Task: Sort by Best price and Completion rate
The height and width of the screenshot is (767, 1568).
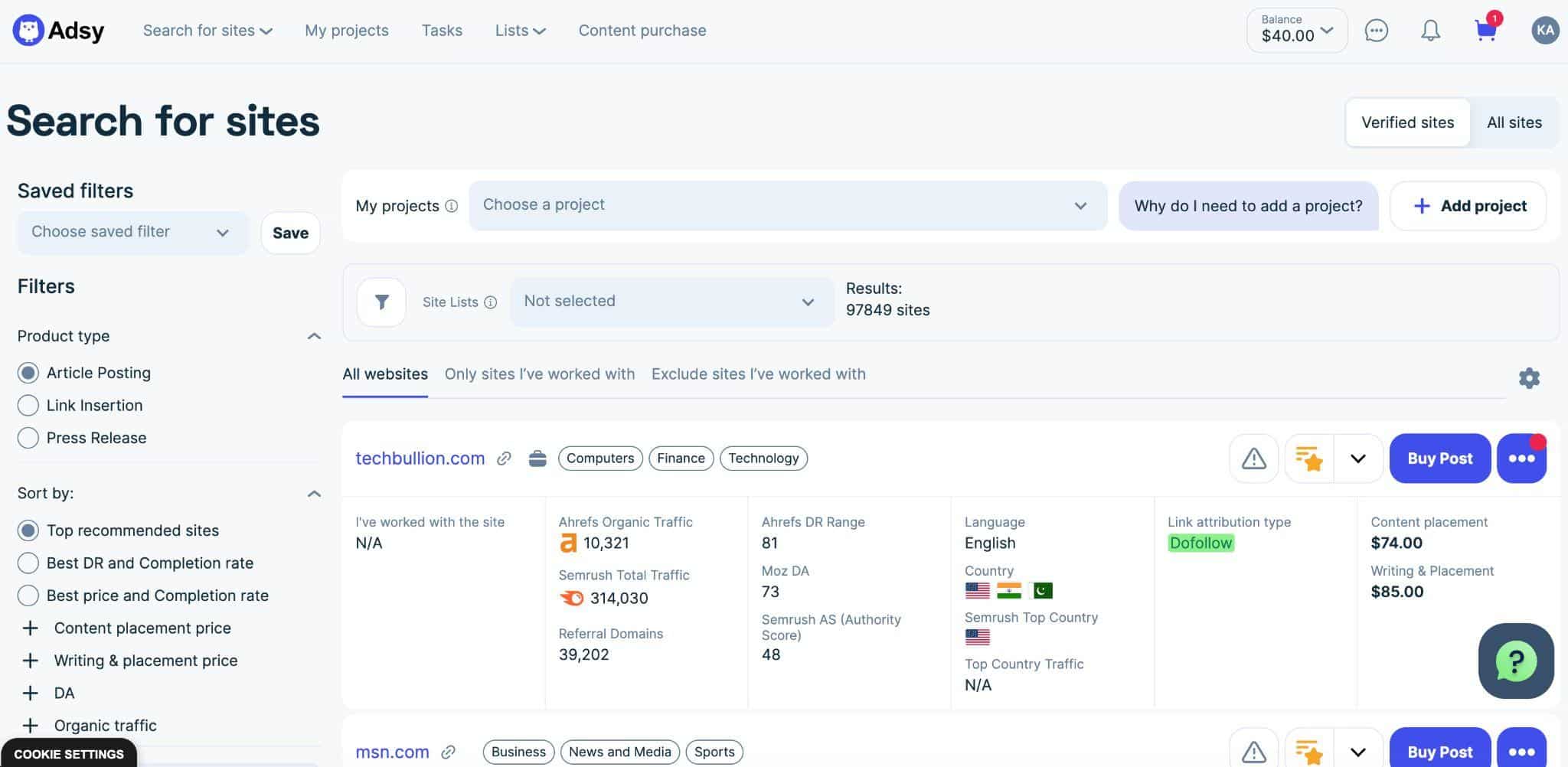Action: (x=28, y=596)
